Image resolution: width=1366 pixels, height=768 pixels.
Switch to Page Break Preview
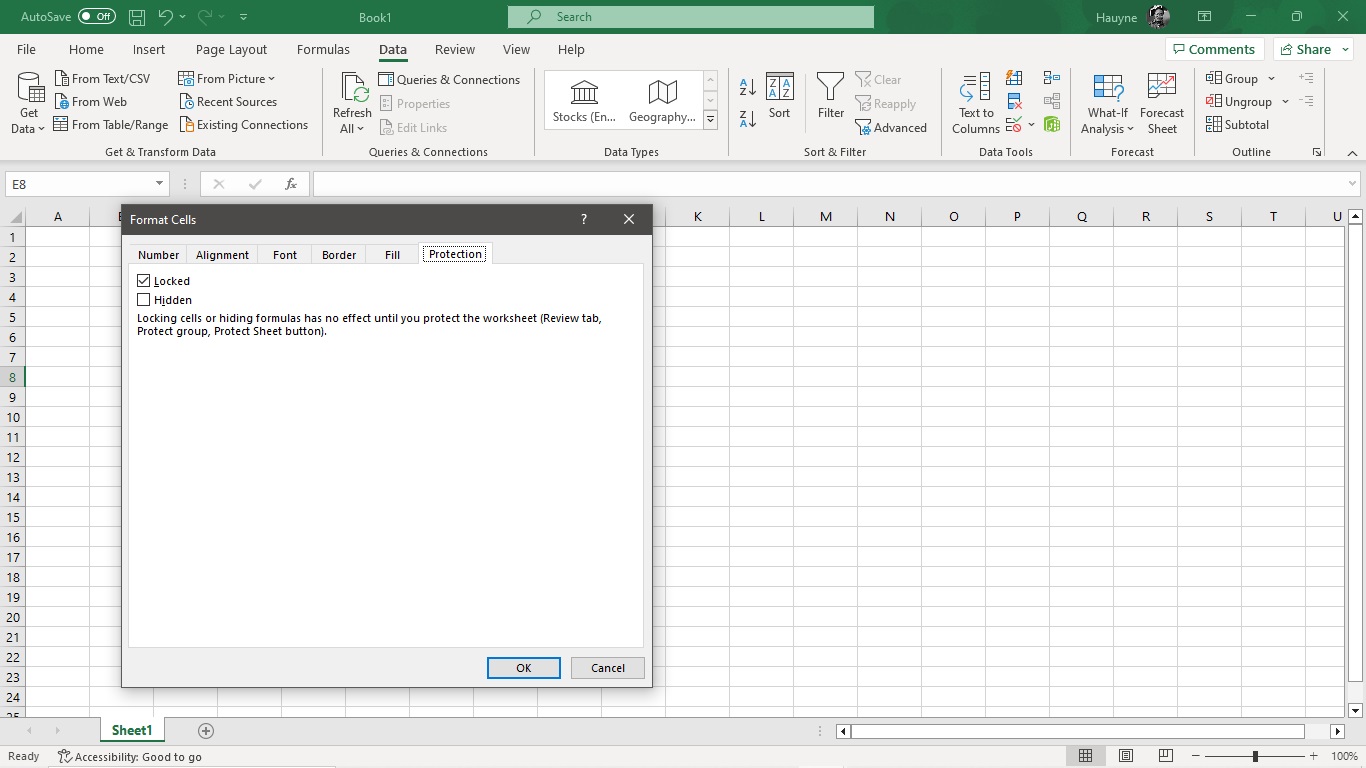coord(1165,756)
